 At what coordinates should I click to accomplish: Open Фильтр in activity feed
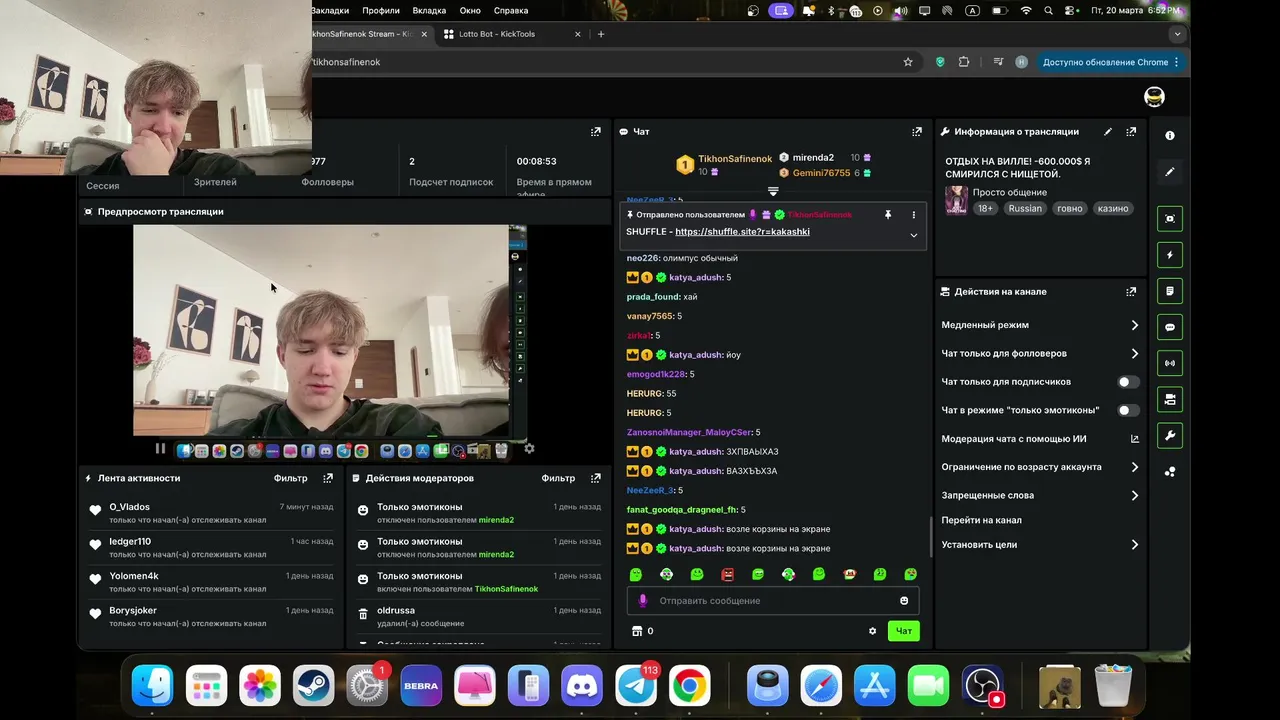[291, 478]
